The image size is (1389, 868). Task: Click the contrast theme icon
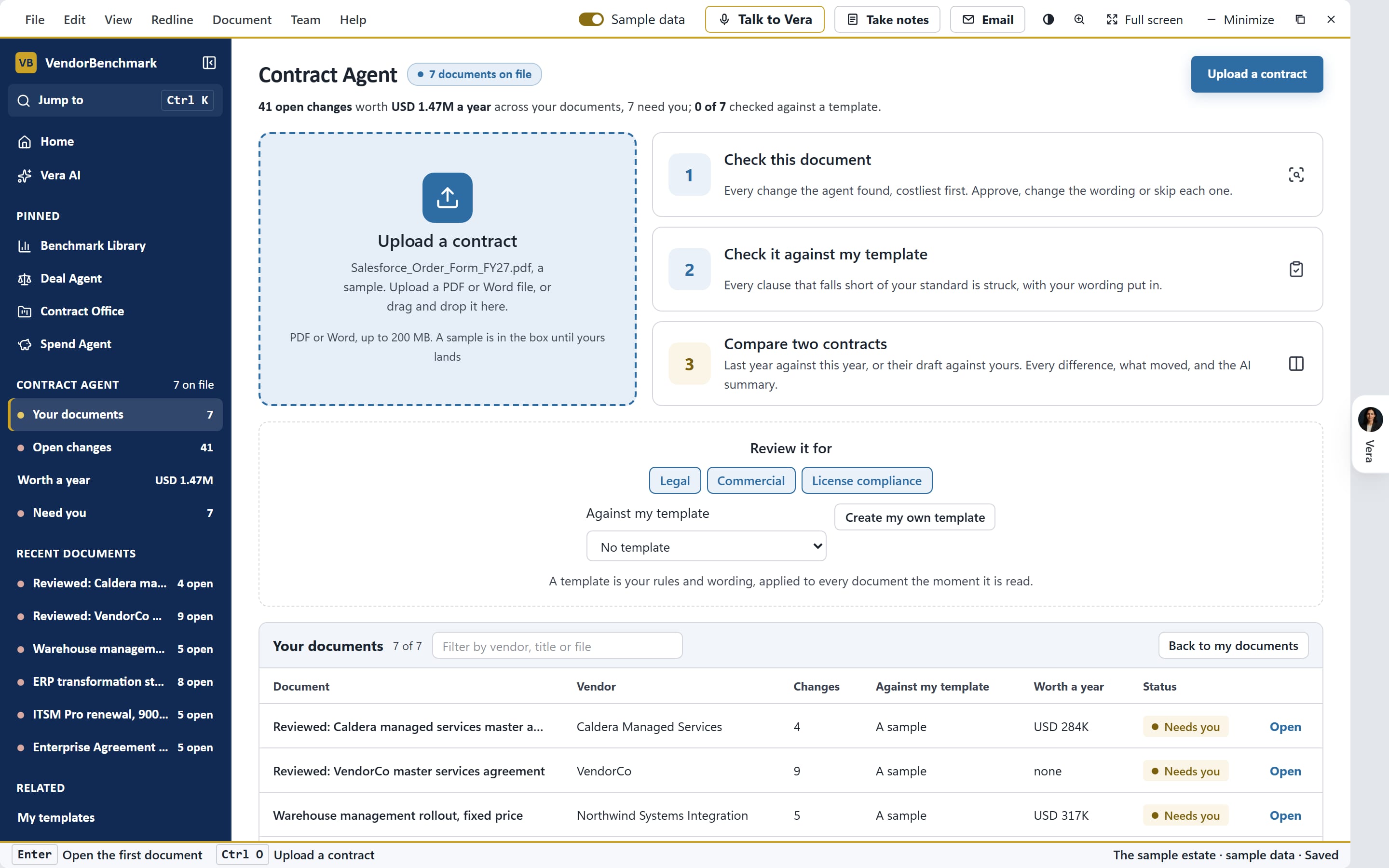tap(1048, 19)
